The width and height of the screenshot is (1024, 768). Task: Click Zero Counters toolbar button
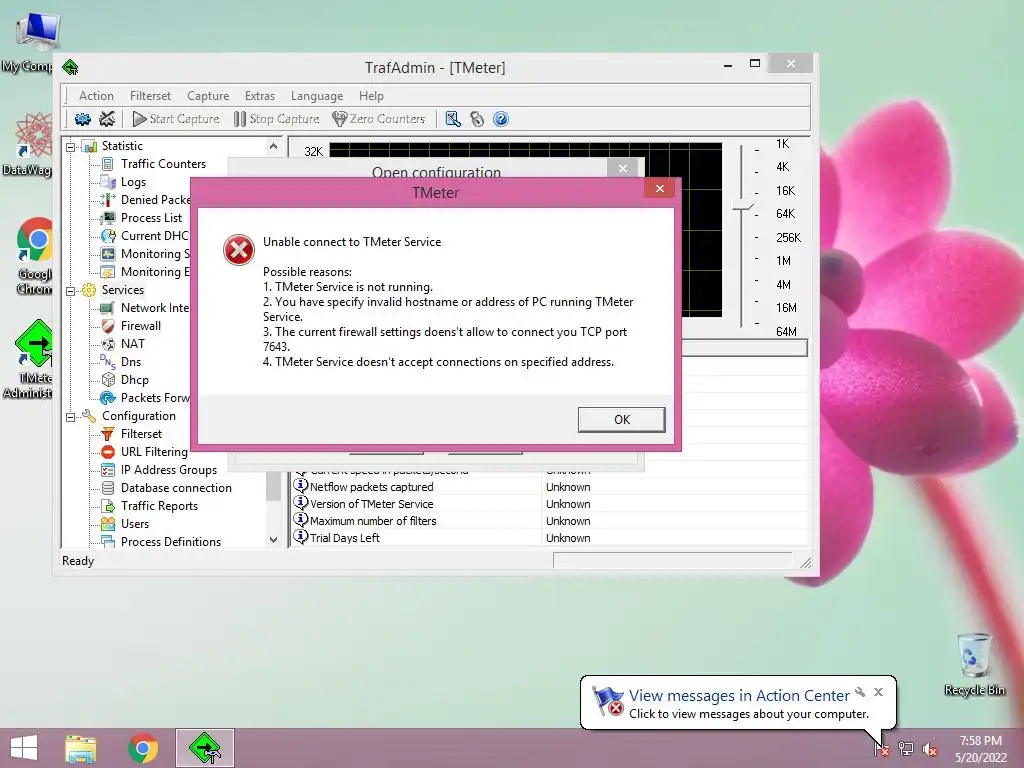[x=379, y=119]
